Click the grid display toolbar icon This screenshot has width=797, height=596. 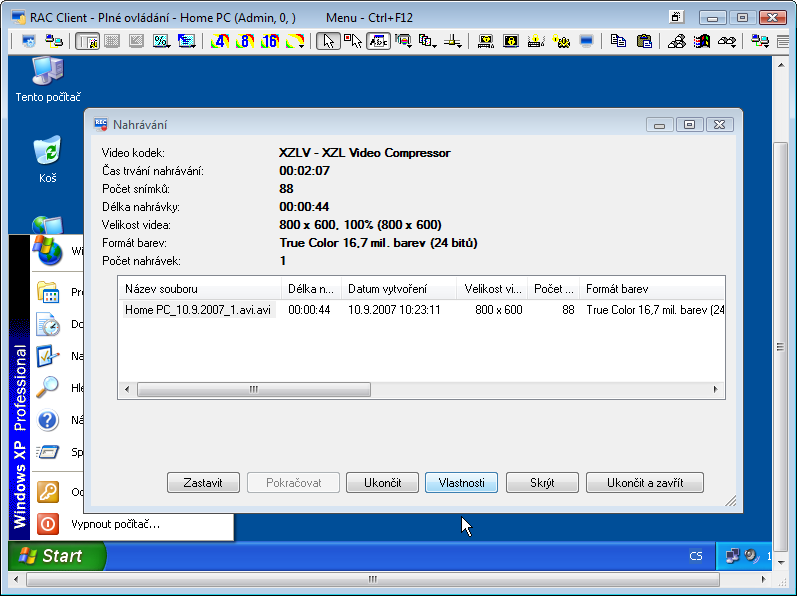point(112,41)
